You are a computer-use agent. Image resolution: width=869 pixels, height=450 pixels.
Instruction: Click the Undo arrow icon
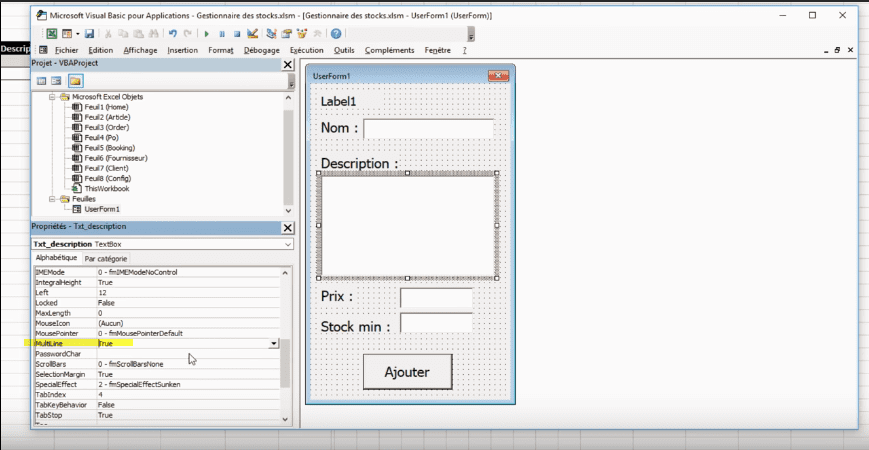pos(173,33)
